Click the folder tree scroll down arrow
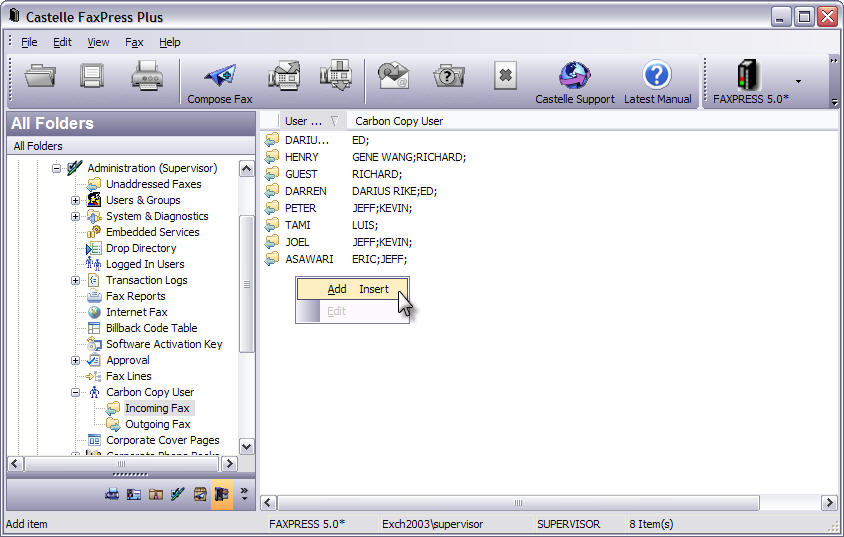The width and height of the screenshot is (844, 537). click(247, 447)
